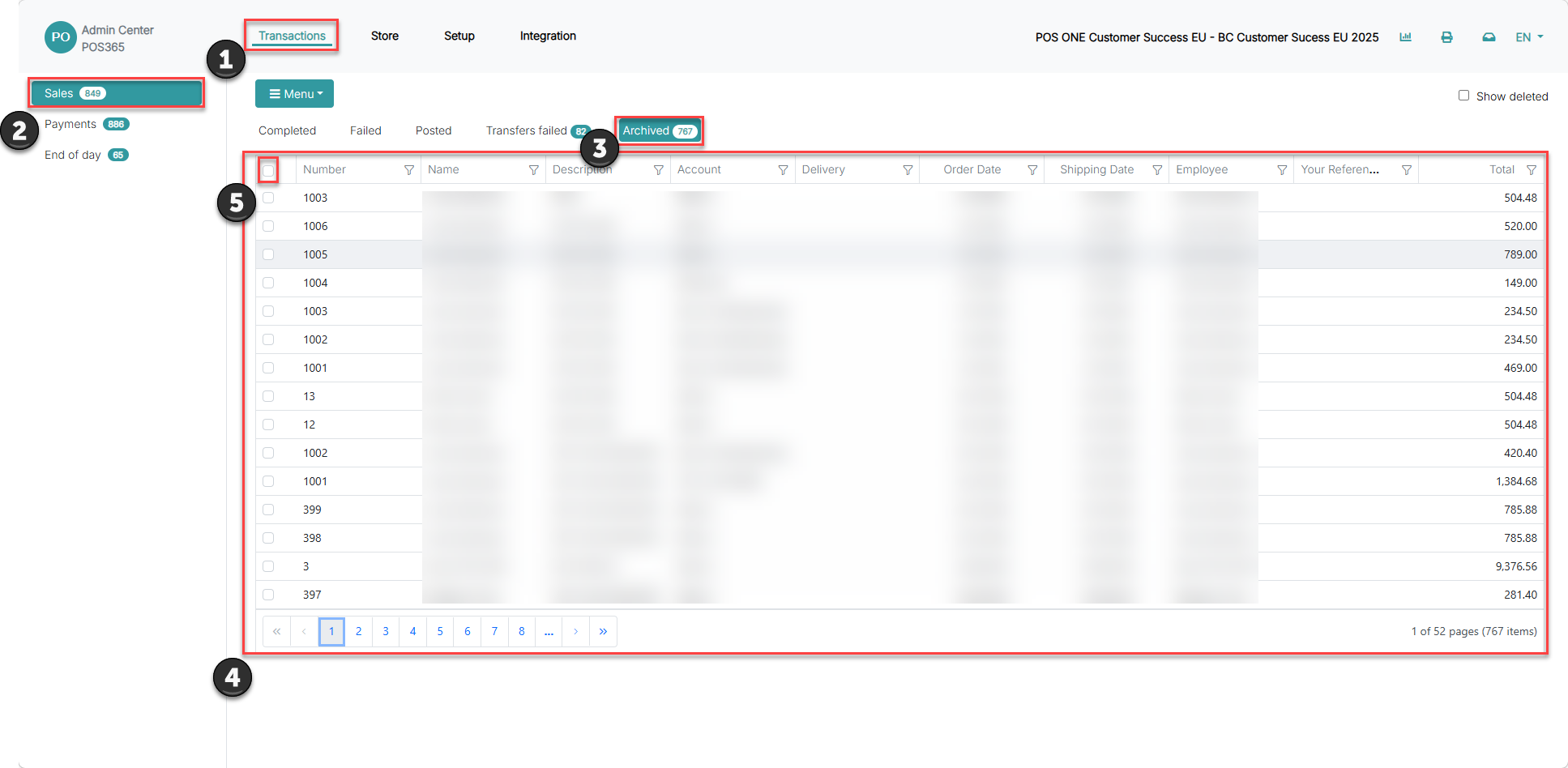The image size is (1568, 768).
Task: Open Payments in sidebar
Action: (87, 124)
